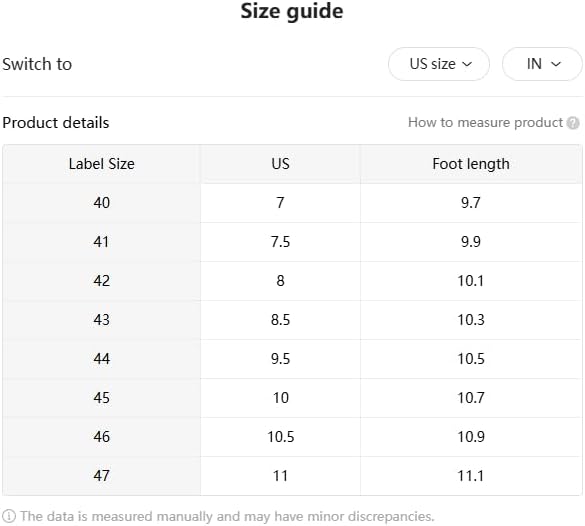
Task: Open the US size dropdown
Action: point(439,64)
